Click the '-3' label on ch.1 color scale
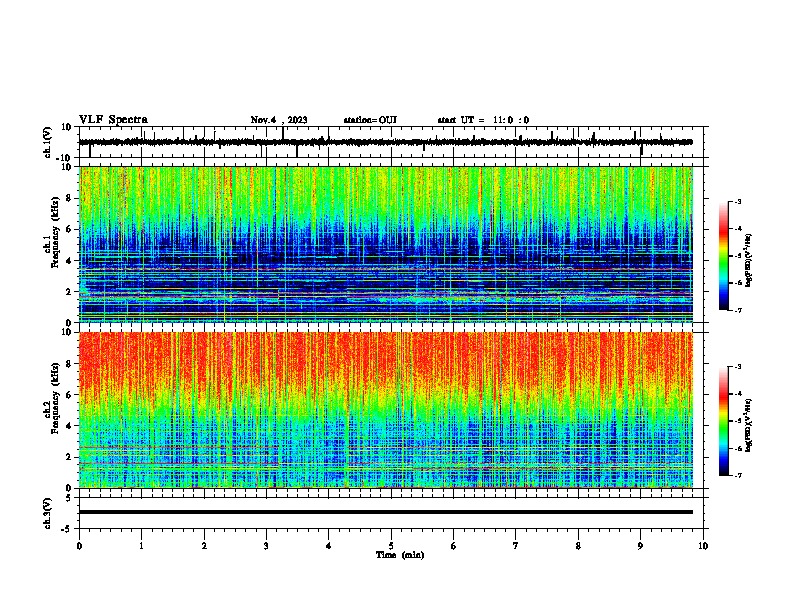The width and height of the screenshot is (792, 612). pos(738,202)
